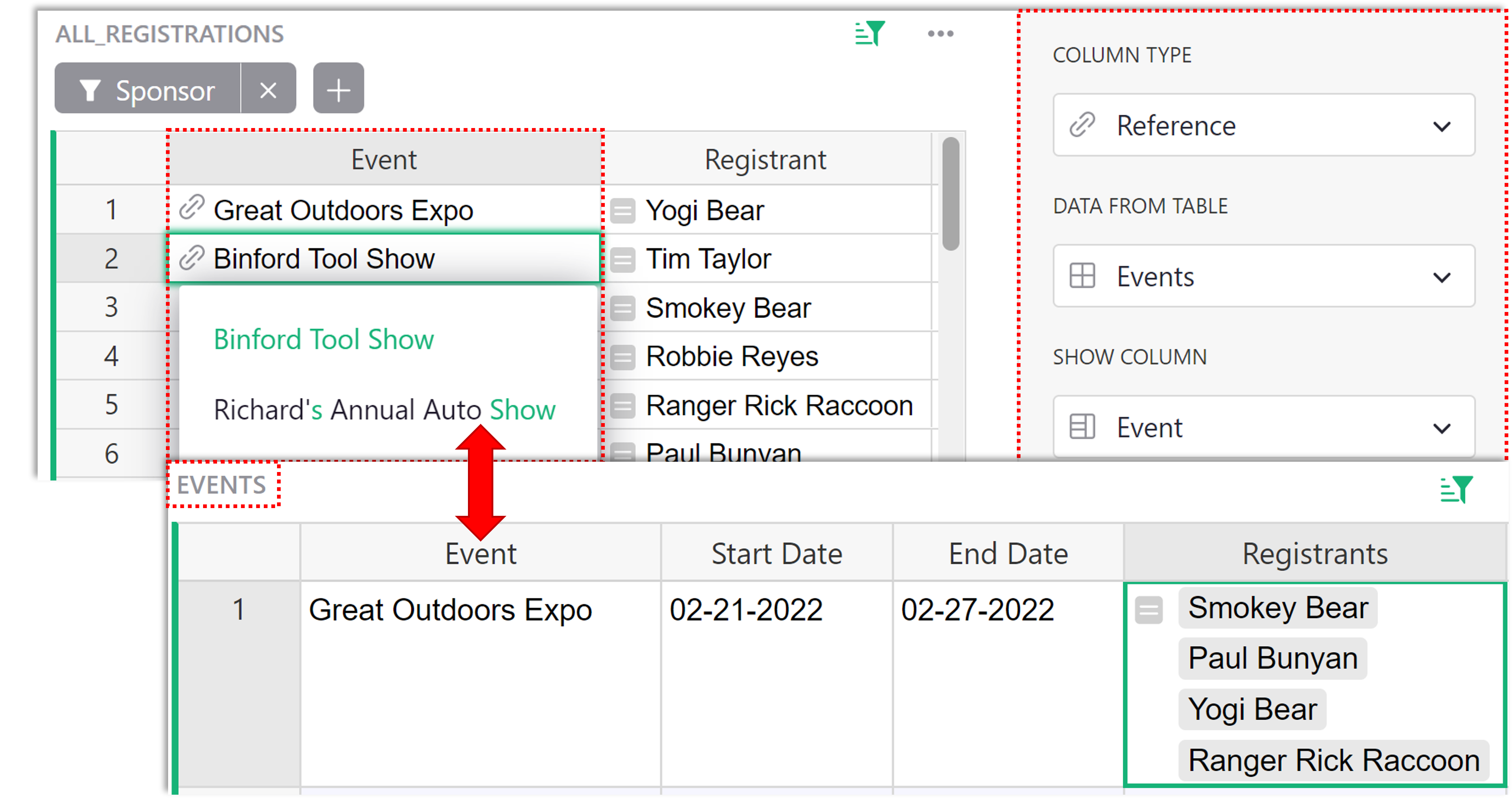Image resolution: width=1512 pixels, height=798 pixels.
Task: Click link icon in Binford Tool Show cell
Action: [191, 258]
